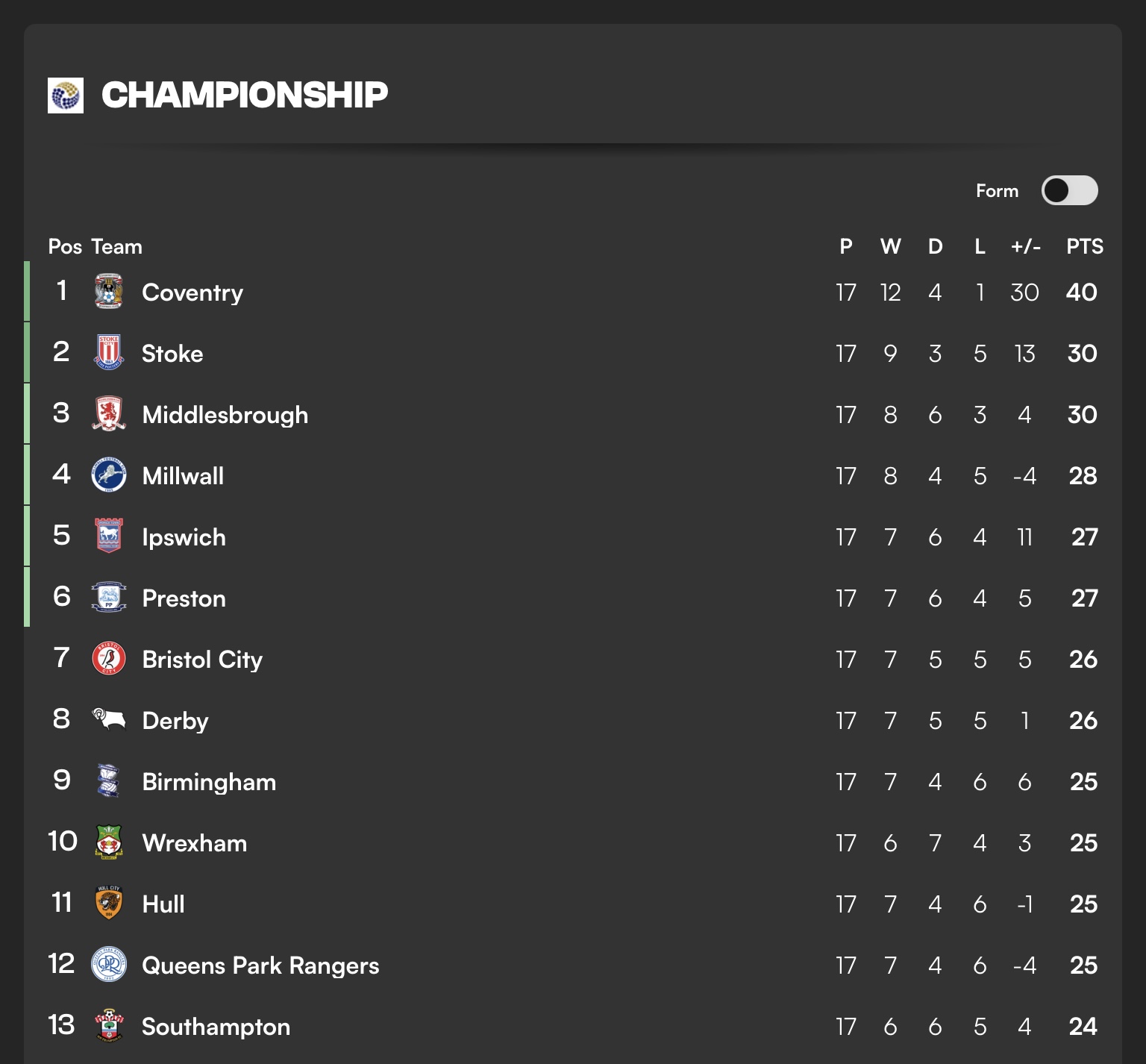
Task: Enable the Form toggle switch
Action: (x=1069, y=190)
